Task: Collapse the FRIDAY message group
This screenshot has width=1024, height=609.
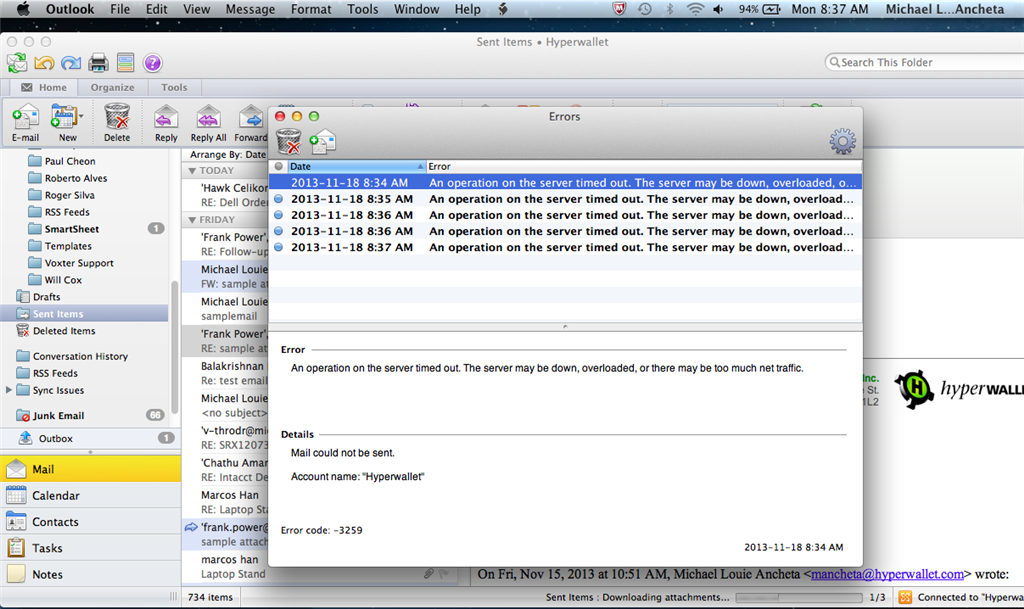Action: pos(192,220)
